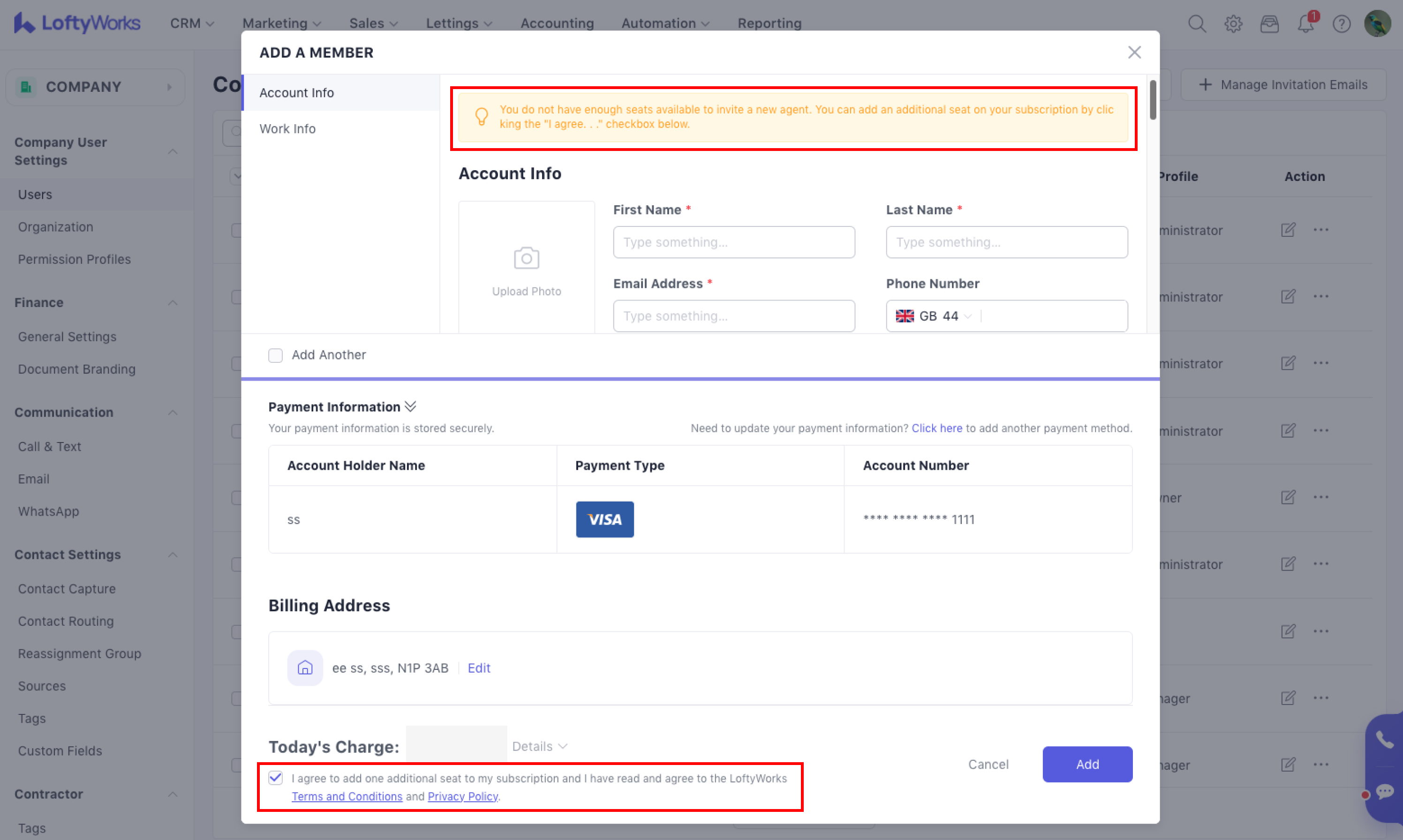Viewport: 1403px width, 840px height.
Task: Click the First Name input field
Action: coord(733,242)
